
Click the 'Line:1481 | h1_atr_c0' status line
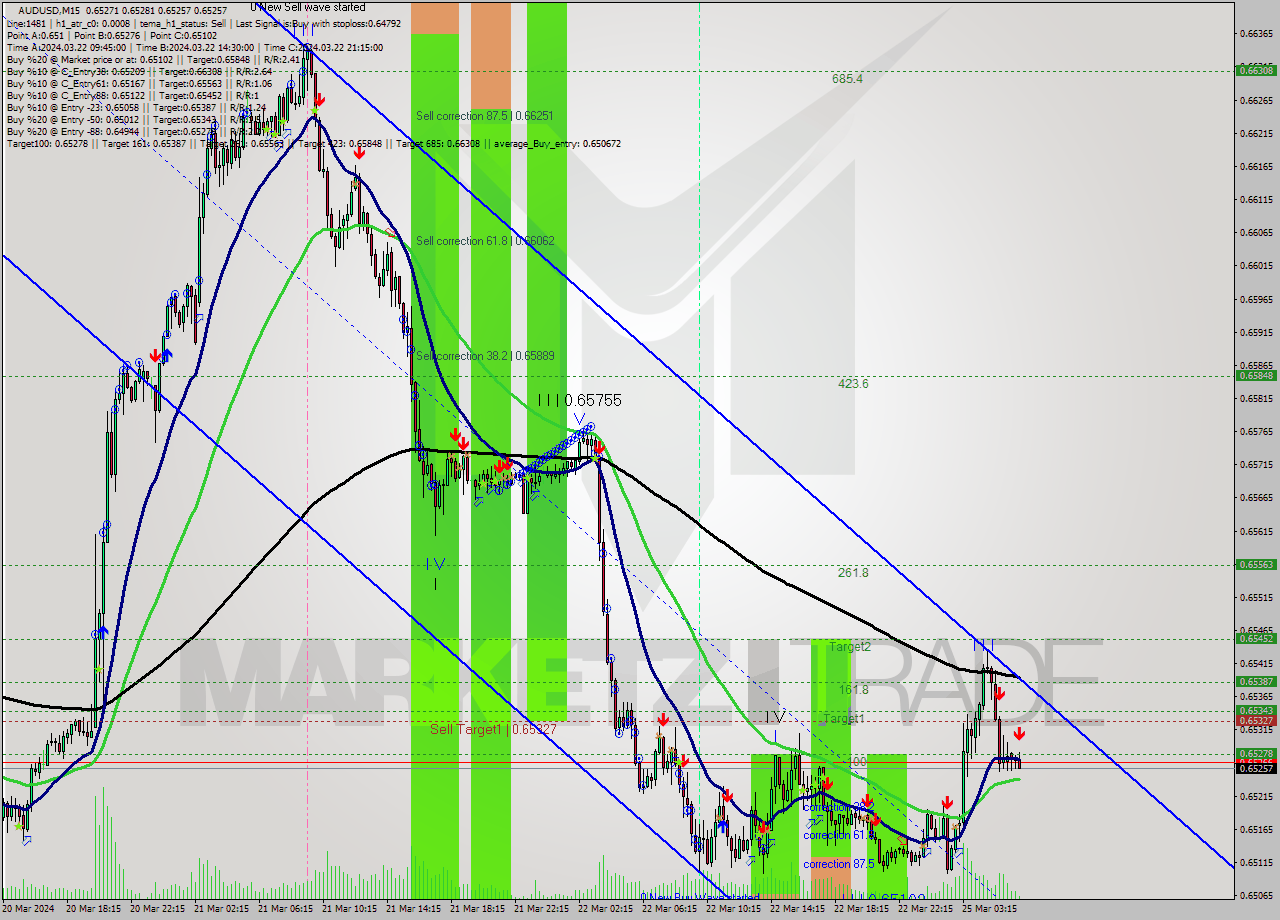(x=203, y=23)
